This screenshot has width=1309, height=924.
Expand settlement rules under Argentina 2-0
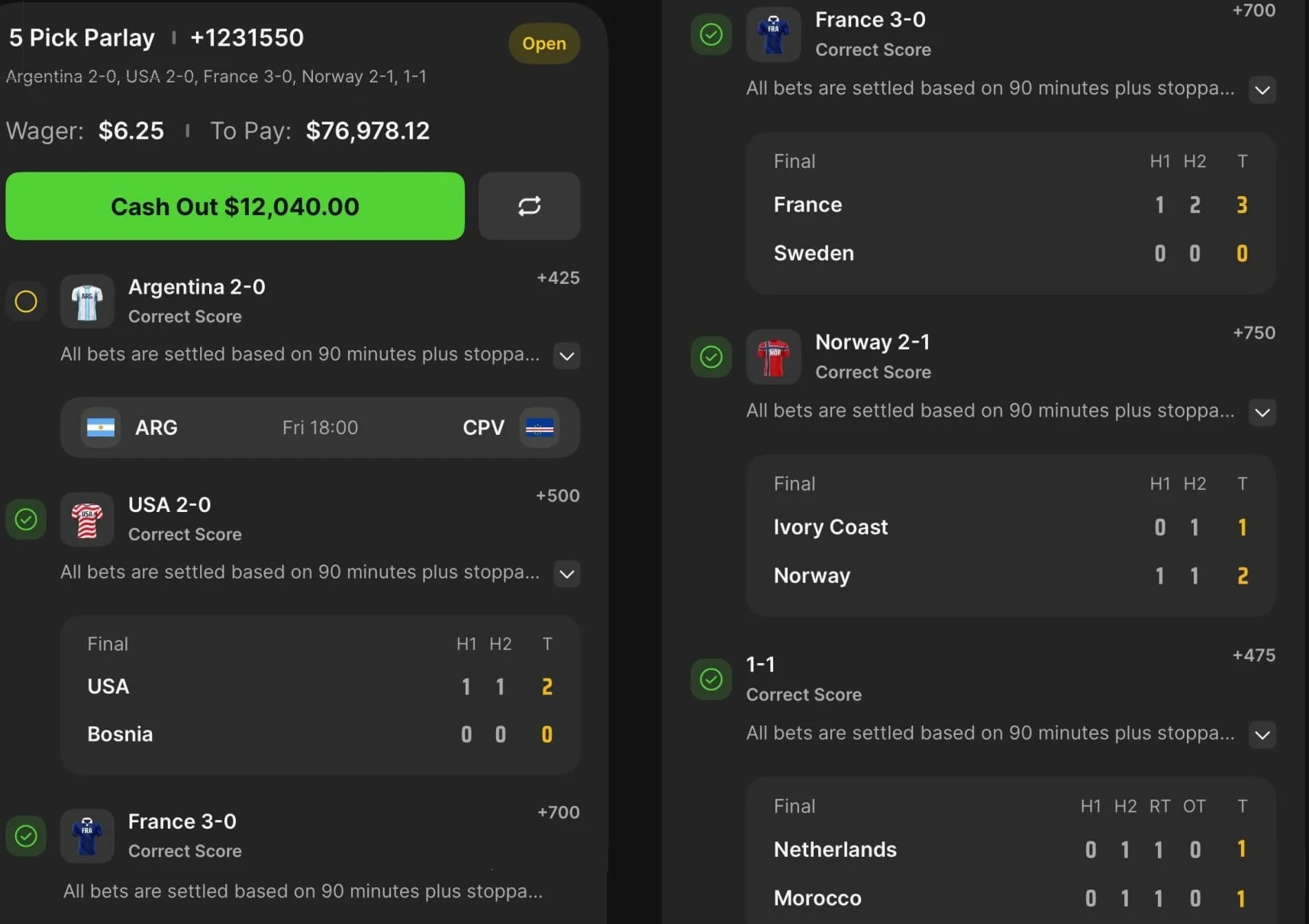coord(566,356)
